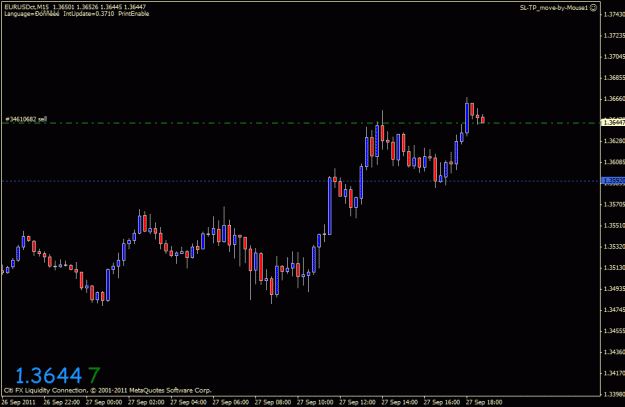Click the SL-TP_move-by-Mouse1 expert label
The height and width of the screenshot is (407, 625).
[x=554, y=8]
